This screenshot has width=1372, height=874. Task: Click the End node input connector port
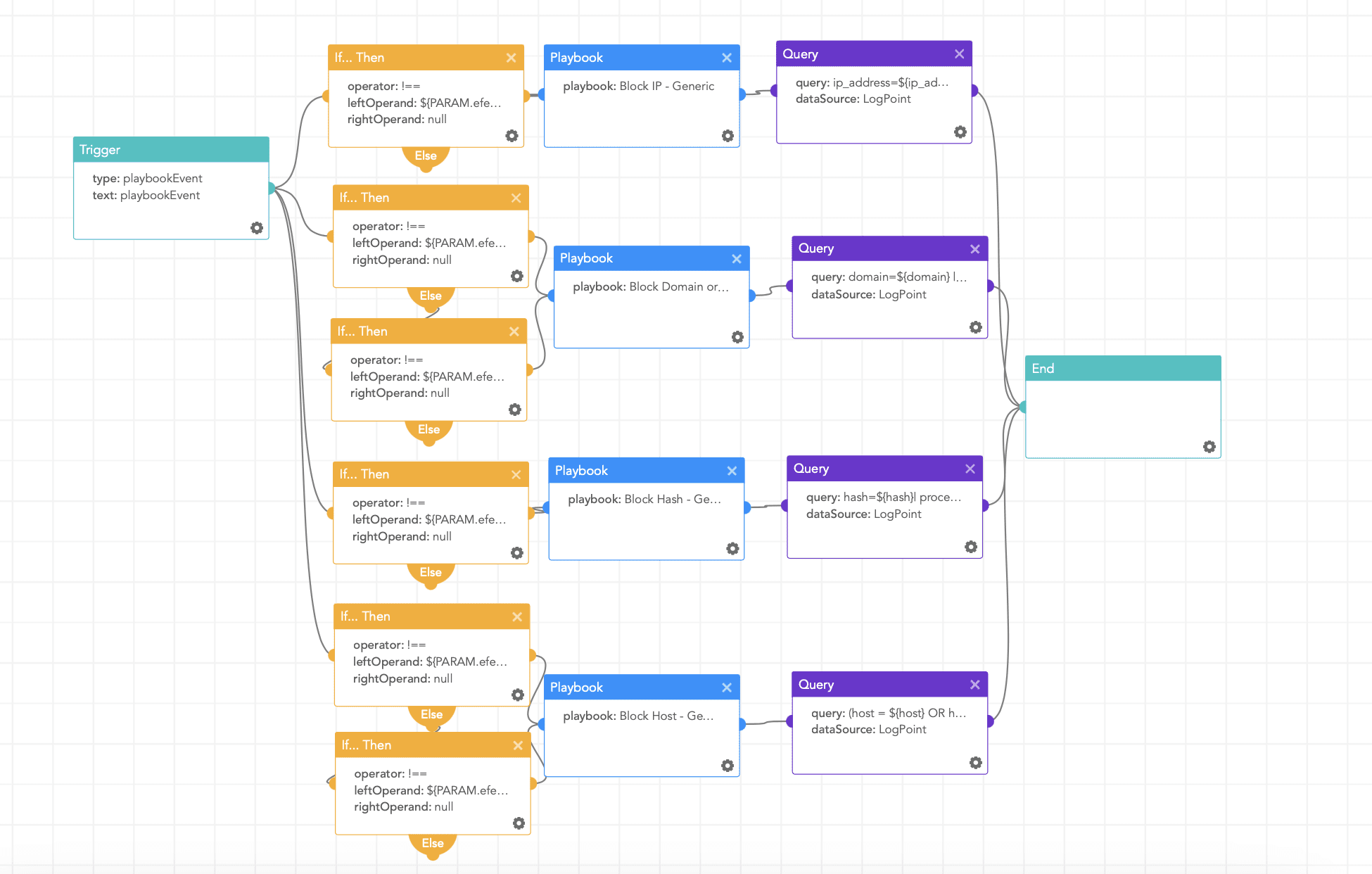coord(1023,407)
